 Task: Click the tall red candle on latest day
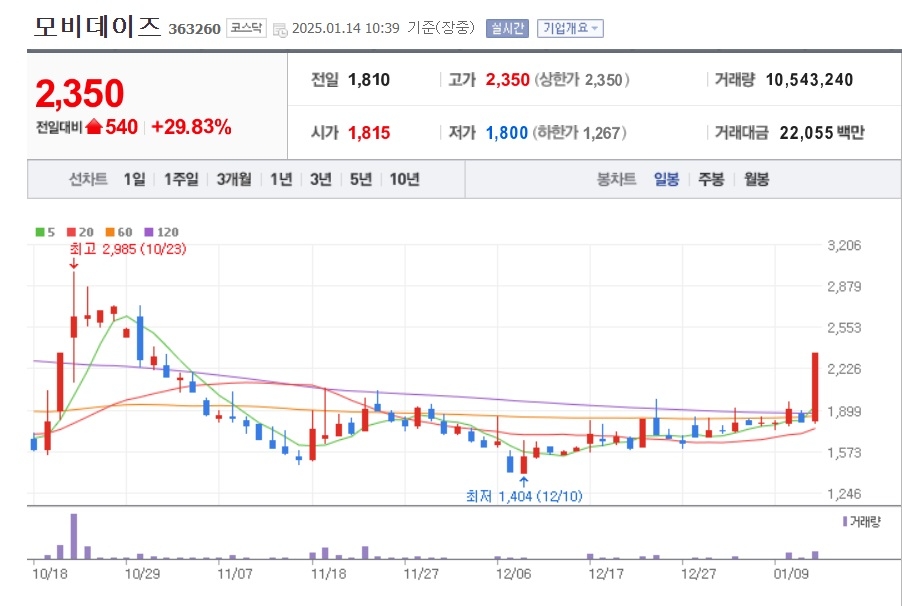point(815,387)
